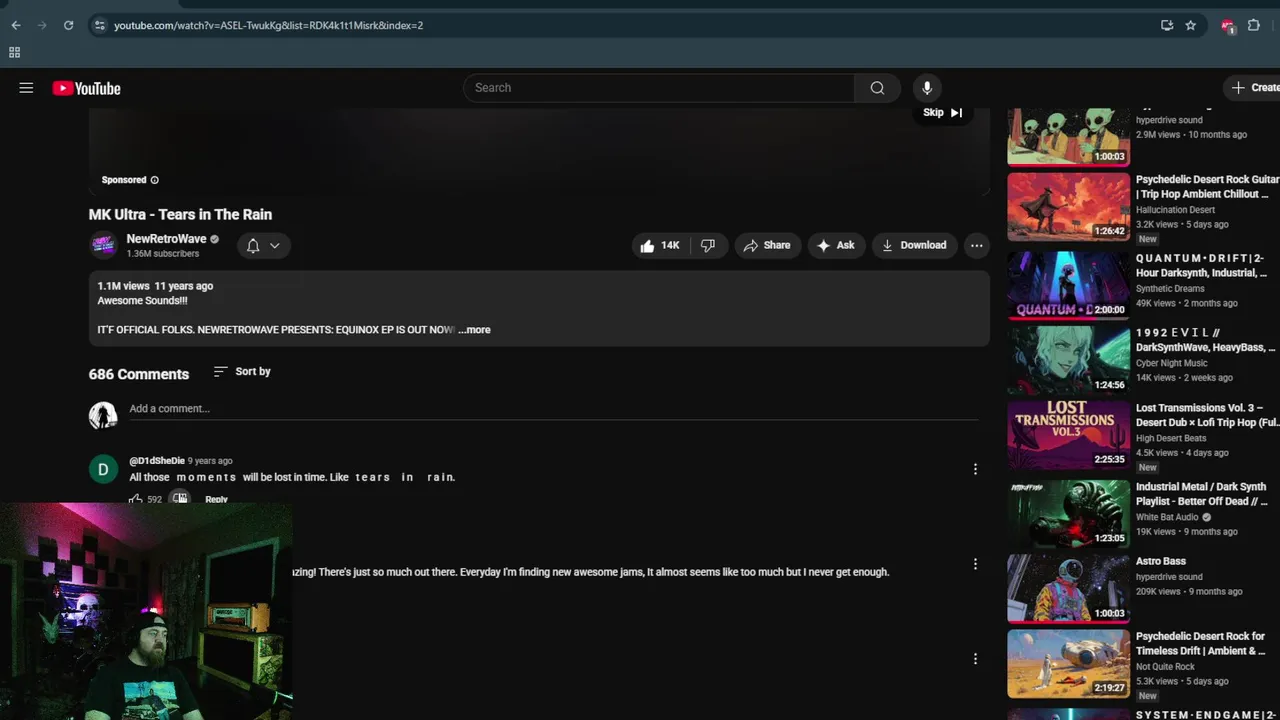This screenshot has height=720, width=1280.
Task: Click the search magnifier button
Action: tap(877, 88)
